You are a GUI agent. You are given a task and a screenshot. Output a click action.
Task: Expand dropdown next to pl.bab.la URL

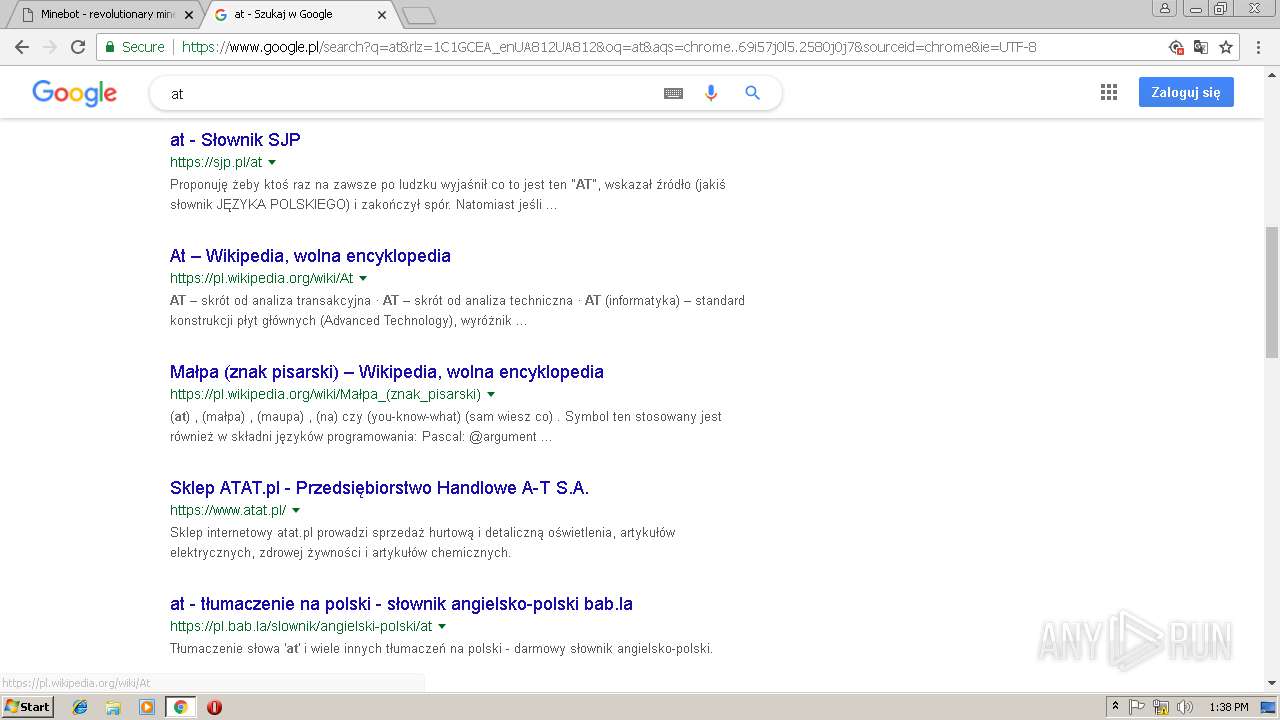(442, 627)
